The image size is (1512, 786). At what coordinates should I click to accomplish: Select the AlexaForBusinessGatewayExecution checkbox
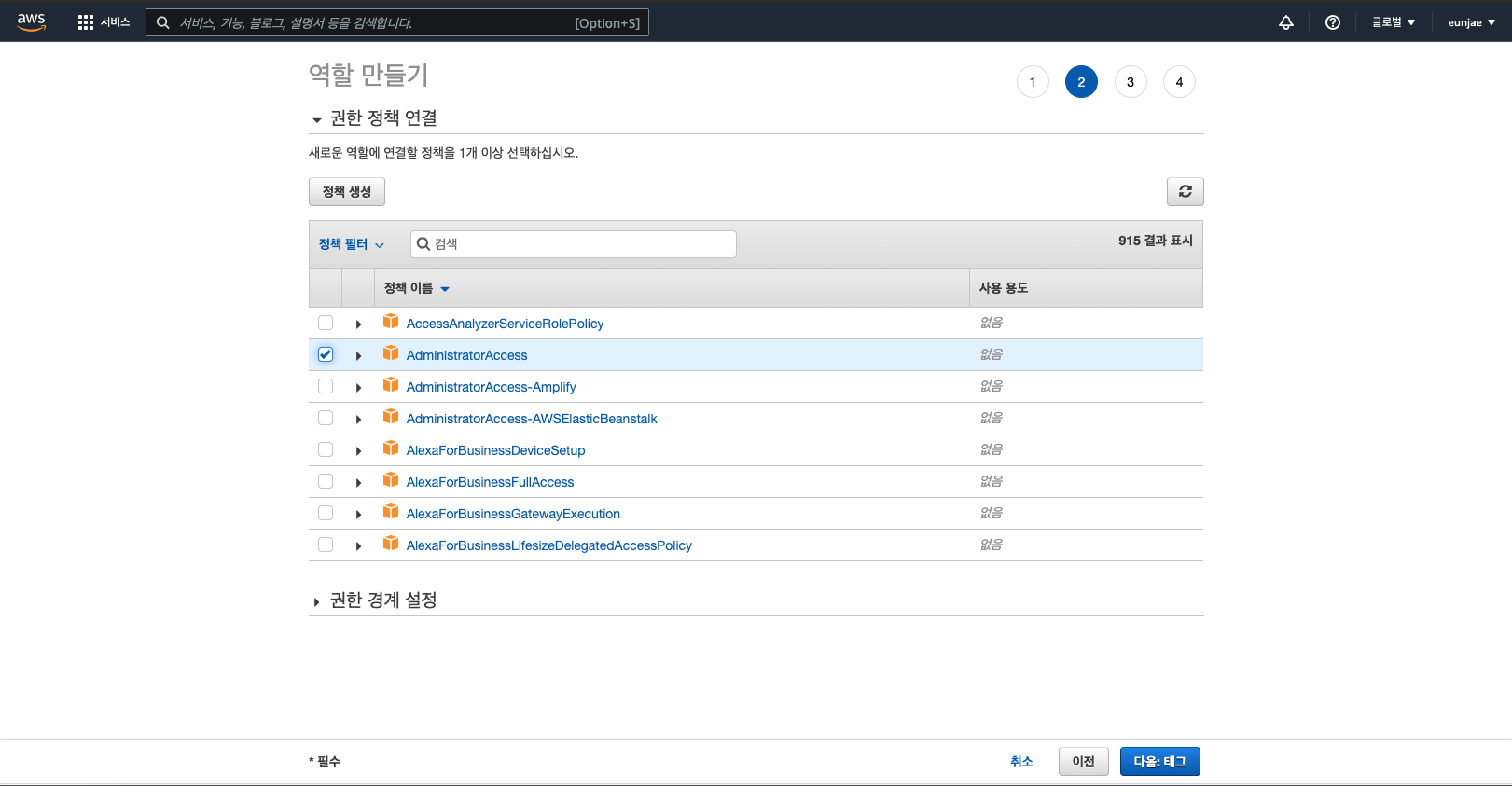(326, 513)
